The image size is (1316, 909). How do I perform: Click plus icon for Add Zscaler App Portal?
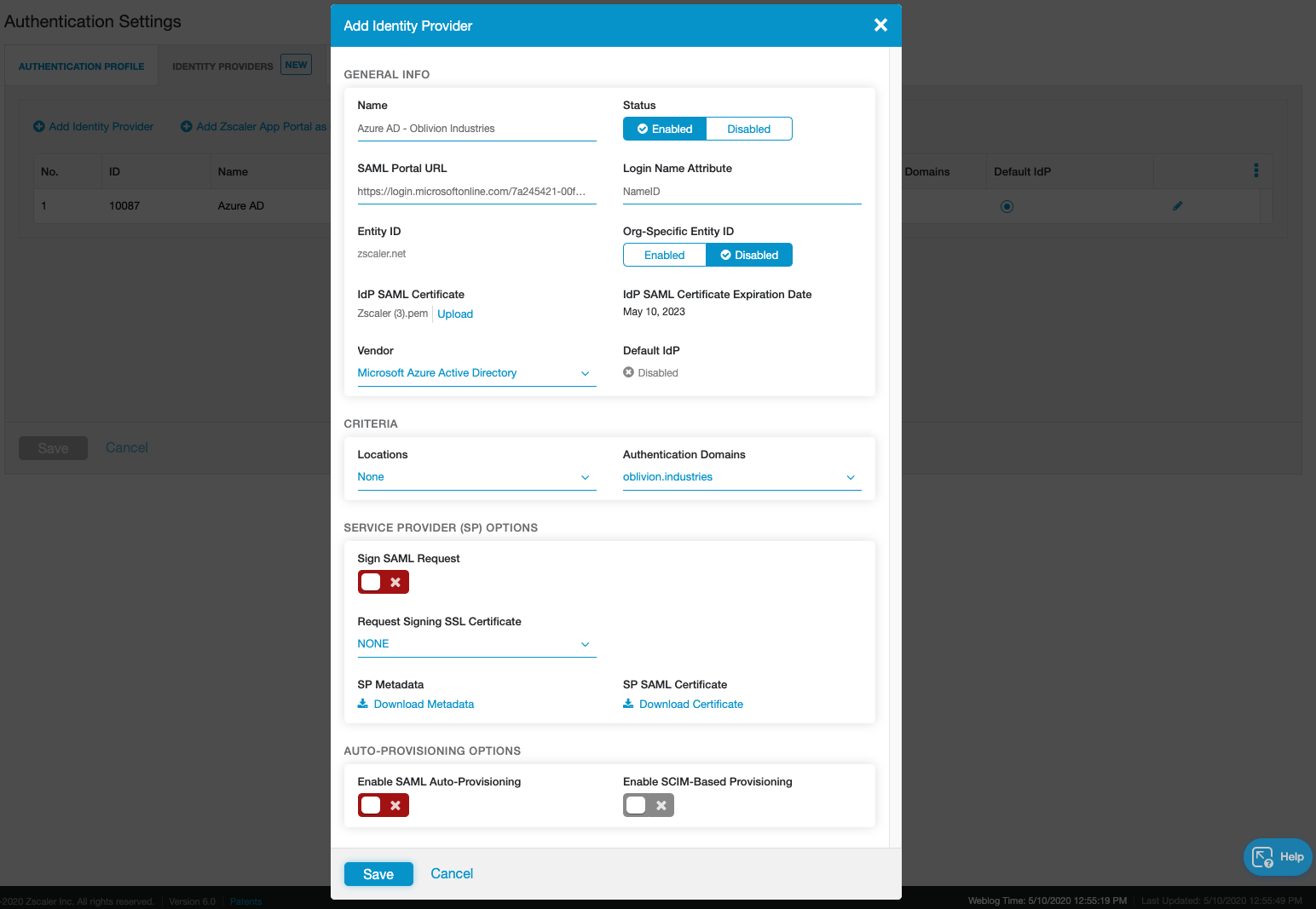[x=187, y=127]
